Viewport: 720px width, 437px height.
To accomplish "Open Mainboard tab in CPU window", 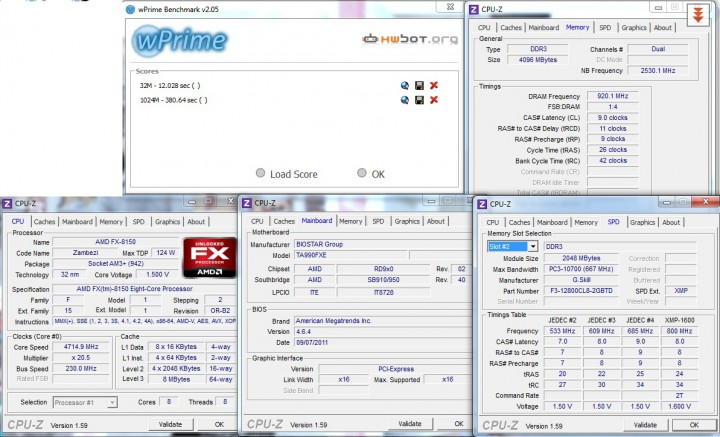I will [x=77, y=222].
